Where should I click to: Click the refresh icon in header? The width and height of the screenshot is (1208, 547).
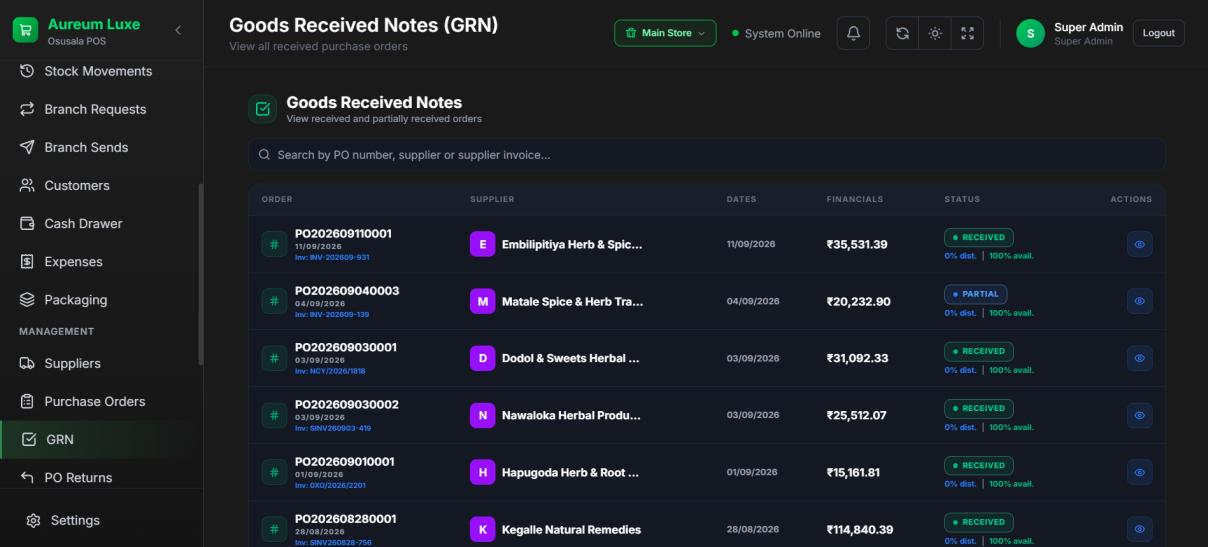902,33
